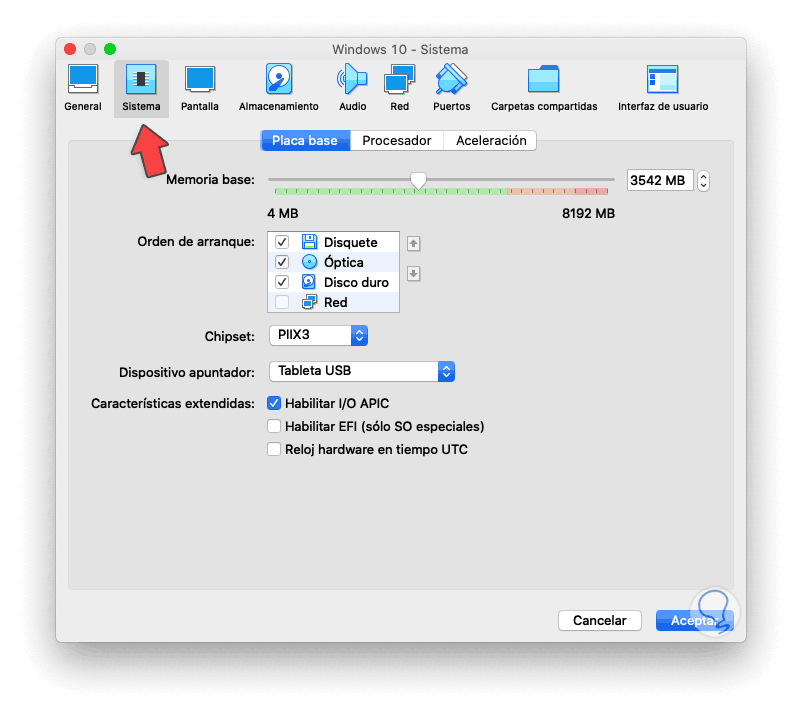Switch to the Placa base tab

tap(305, 141)
